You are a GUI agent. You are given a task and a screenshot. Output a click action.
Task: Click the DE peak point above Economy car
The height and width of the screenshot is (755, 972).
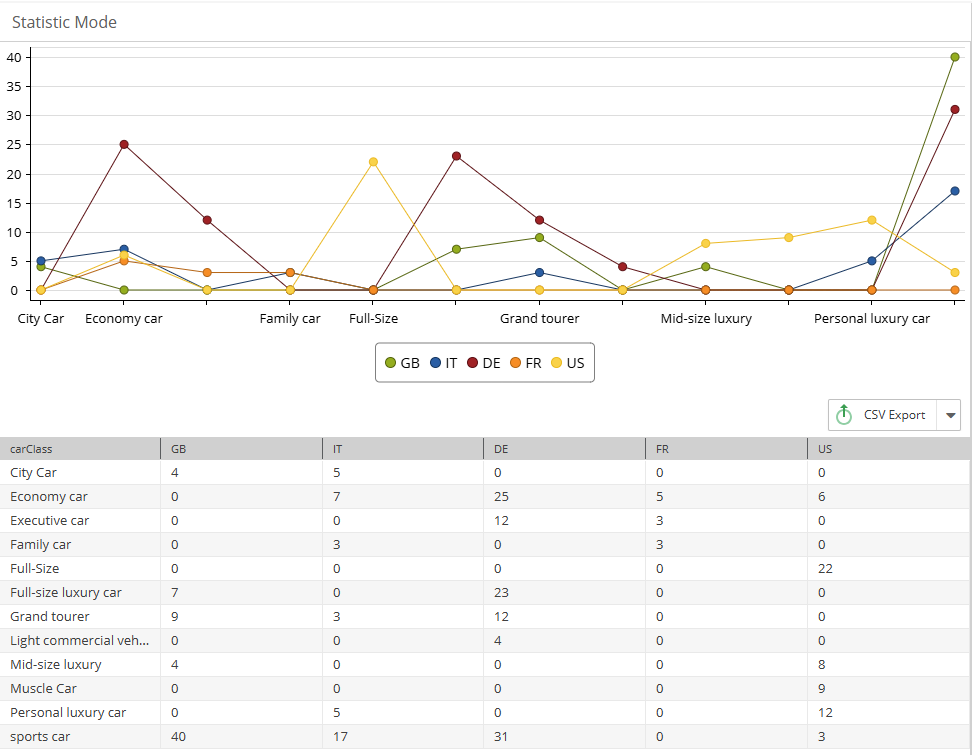[x=124, y=144]
